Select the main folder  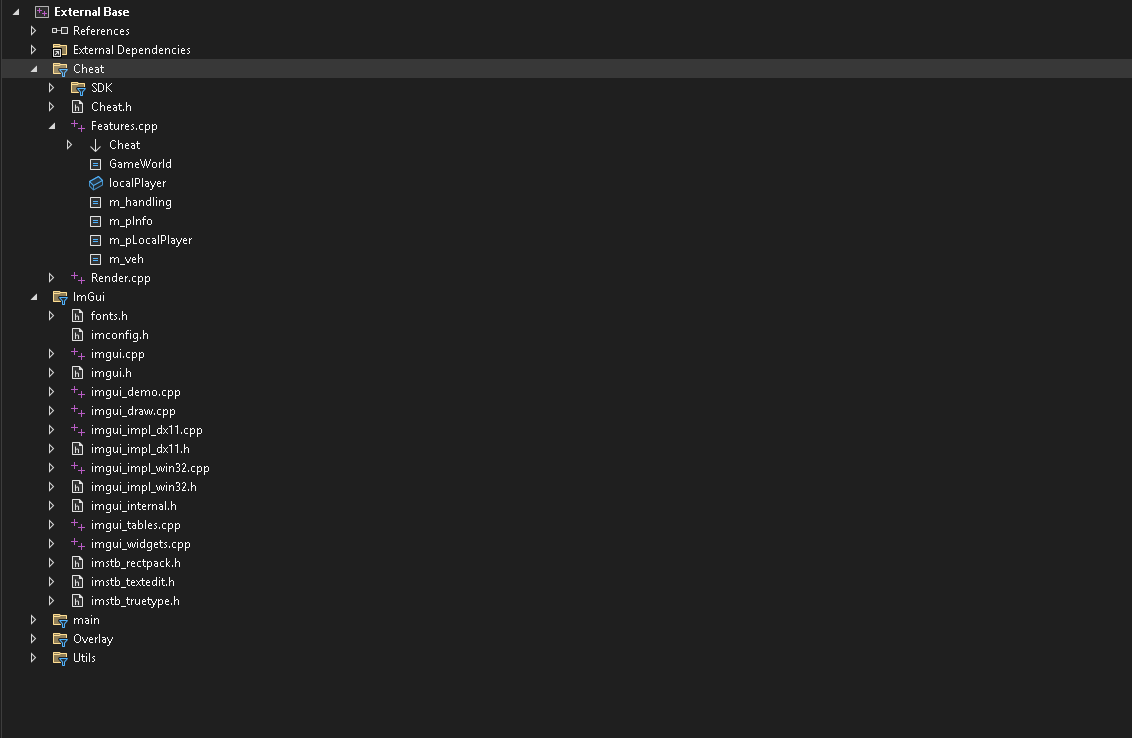point(86,620)
